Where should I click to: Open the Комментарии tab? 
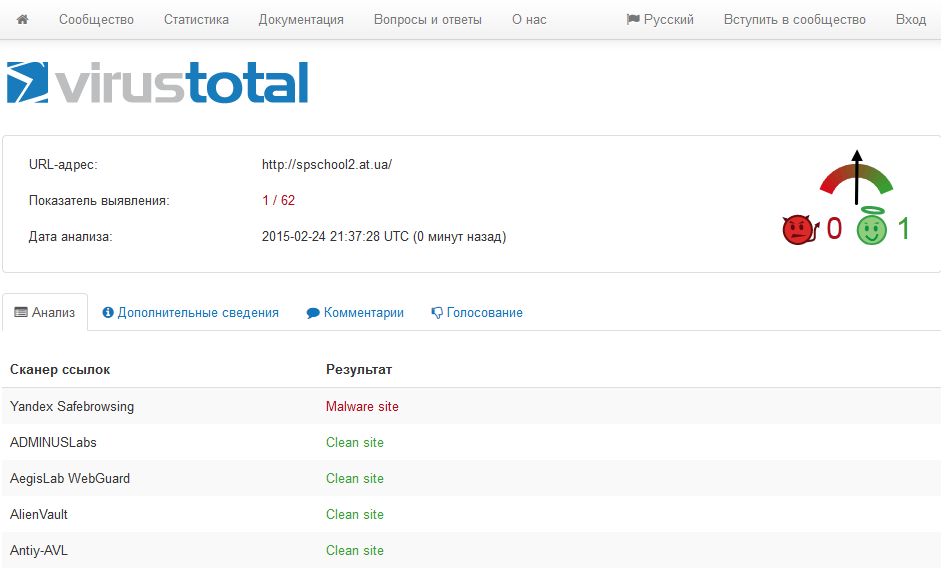[355, 313]
